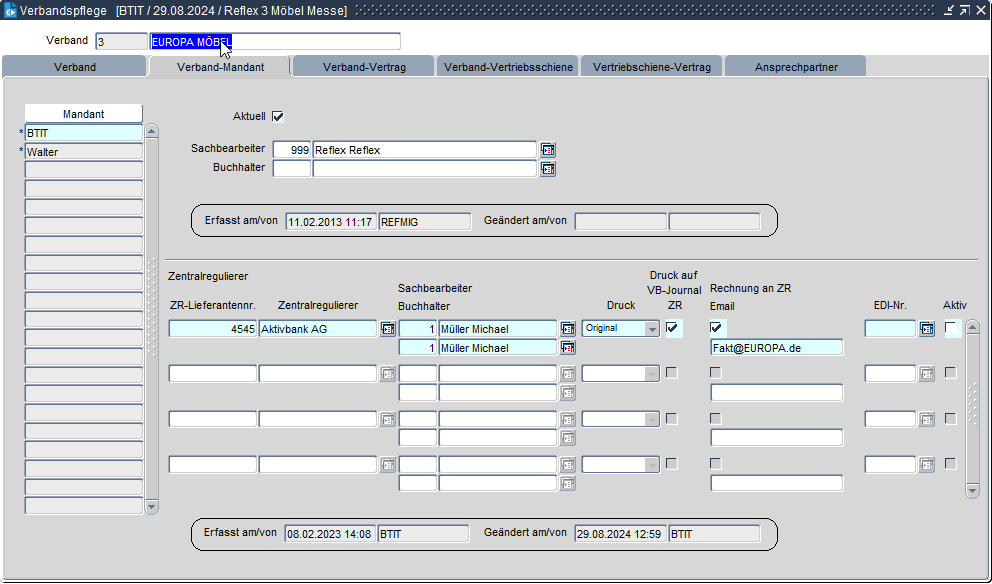
Task: Enable the Aktiv checkbox for Aktivbank AG
Action: [x=950, y=328]
